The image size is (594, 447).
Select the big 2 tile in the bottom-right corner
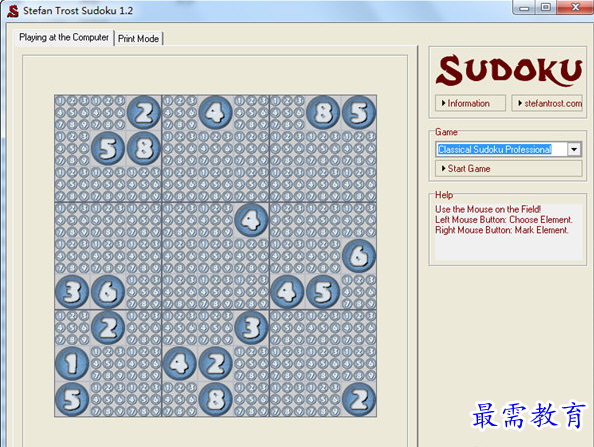pyautogui.click(x=359, y=399)
